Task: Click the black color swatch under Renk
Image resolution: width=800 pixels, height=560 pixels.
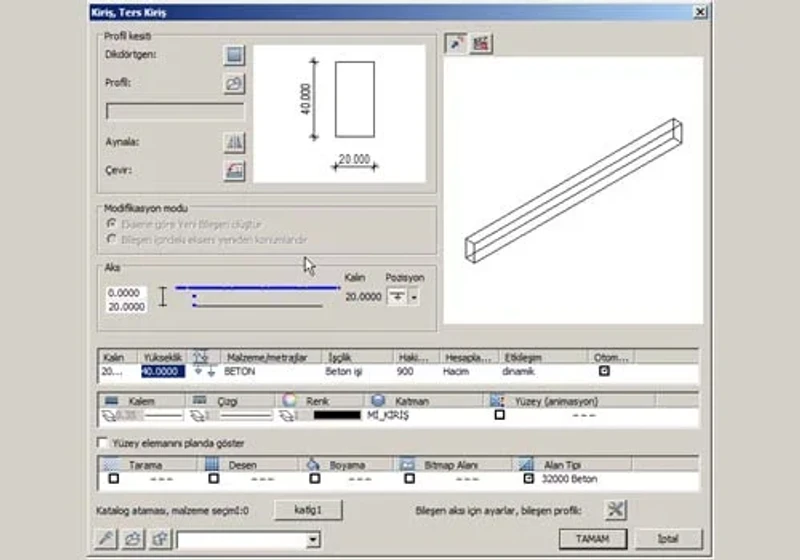Action: [x=337, y=415]
